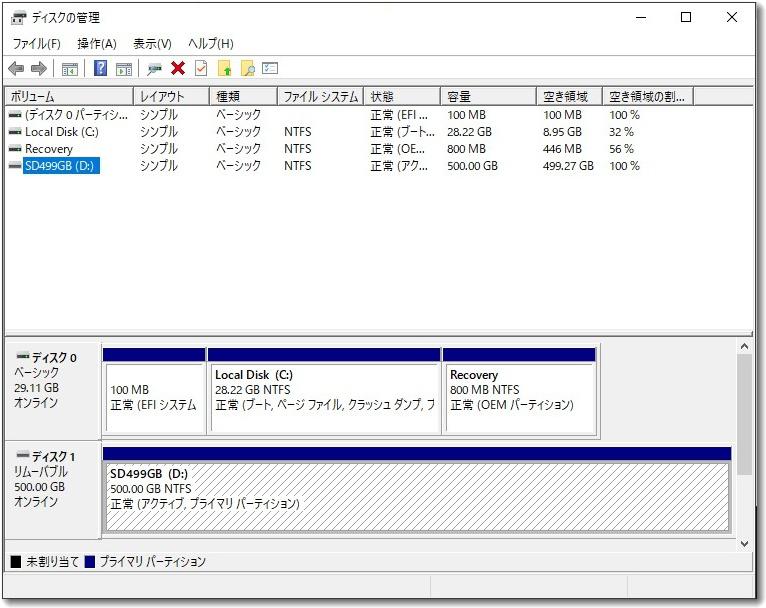The height and width of the screenshot is (608, 766).
Task: Click the red X delete icon
Action: tap(178, 69)
